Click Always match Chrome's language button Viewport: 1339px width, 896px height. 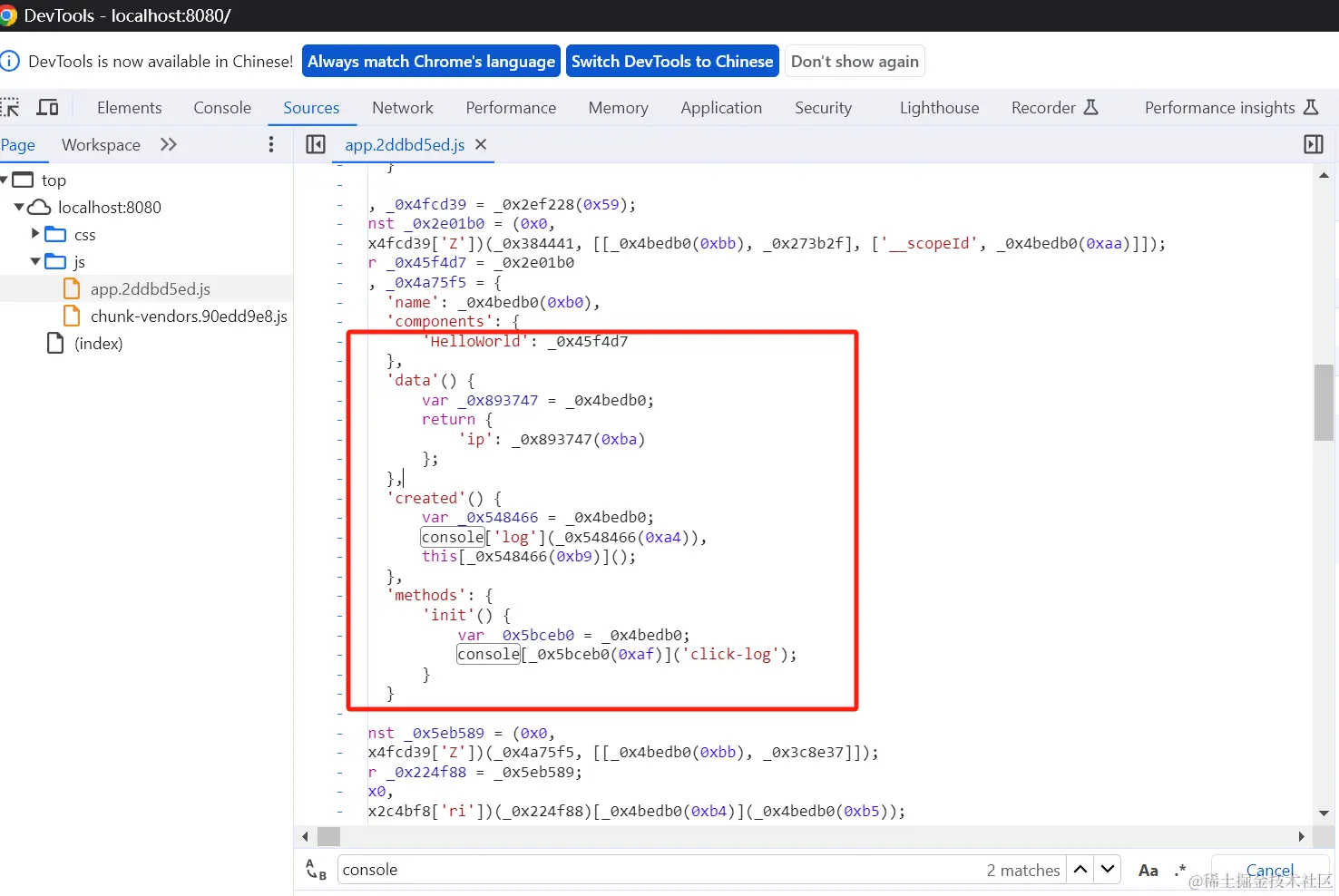(432, 61)
